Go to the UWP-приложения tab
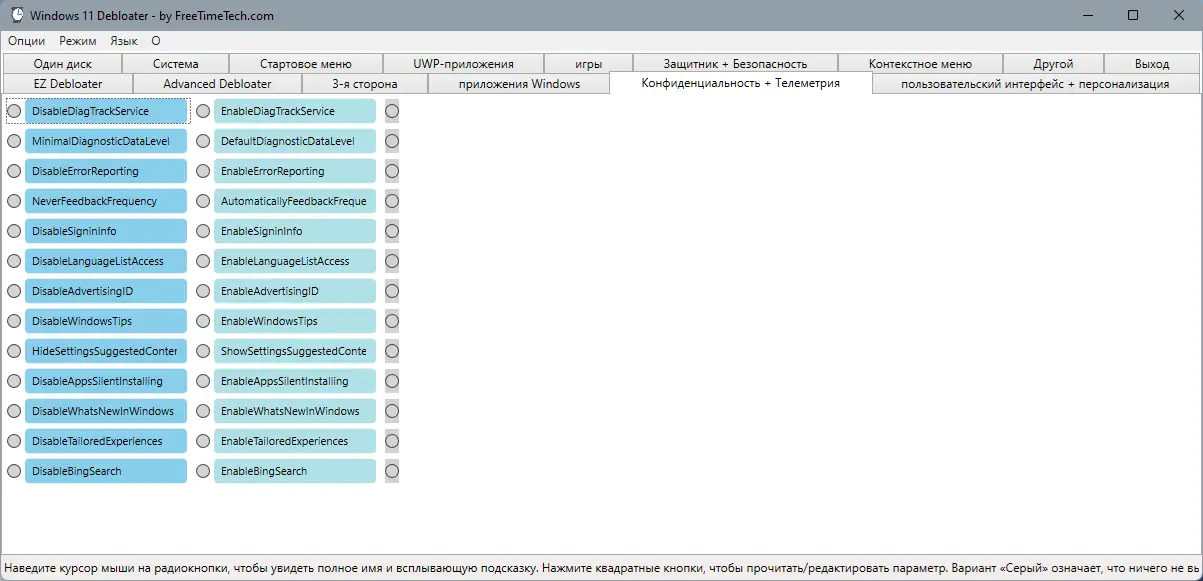Image resolution: width=1203 pixels, height=581 pixels. point(463,63)
